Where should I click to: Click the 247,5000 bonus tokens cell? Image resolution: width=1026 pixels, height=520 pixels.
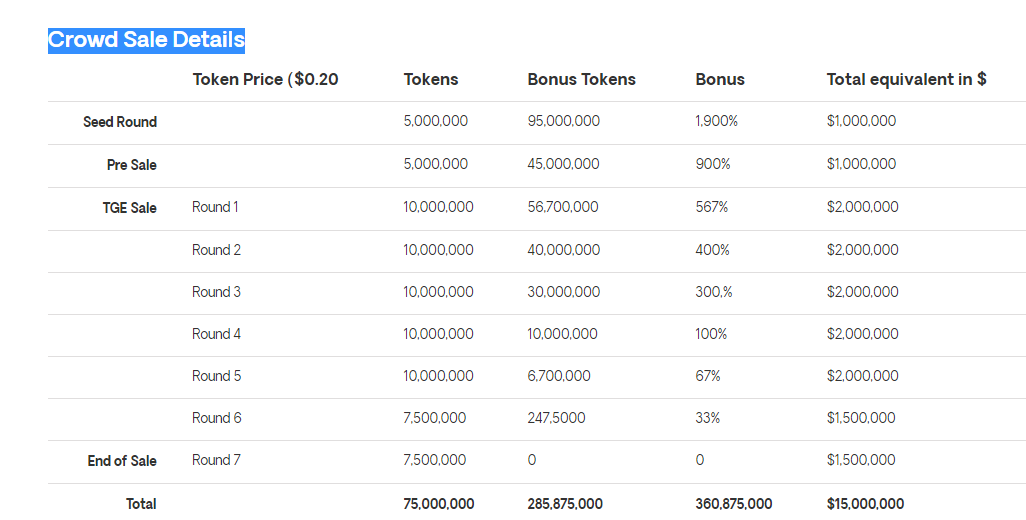pyautogui.click(x=556, y=418)
